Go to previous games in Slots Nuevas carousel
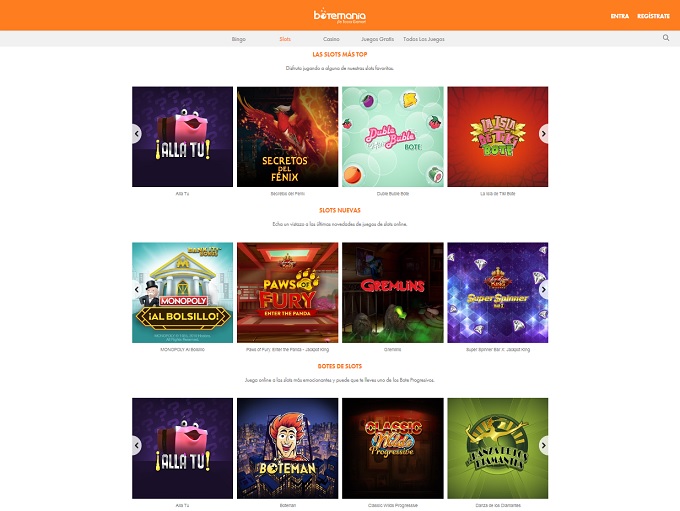 coord(137,289)
